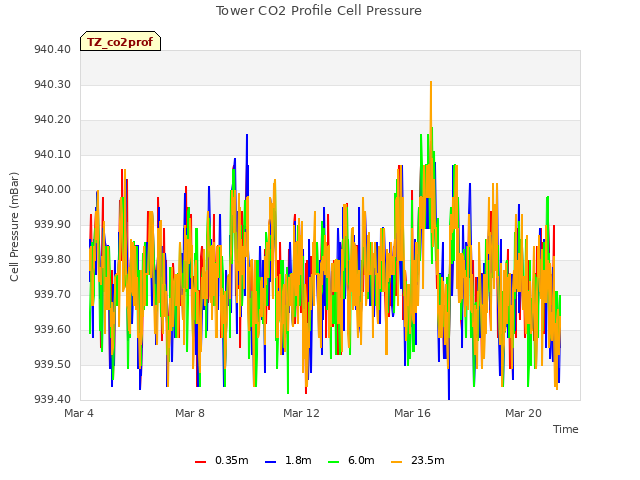640x480 pixels.
Task: Click the blue 1.8m legend swatch
Action: click(271, 462)
